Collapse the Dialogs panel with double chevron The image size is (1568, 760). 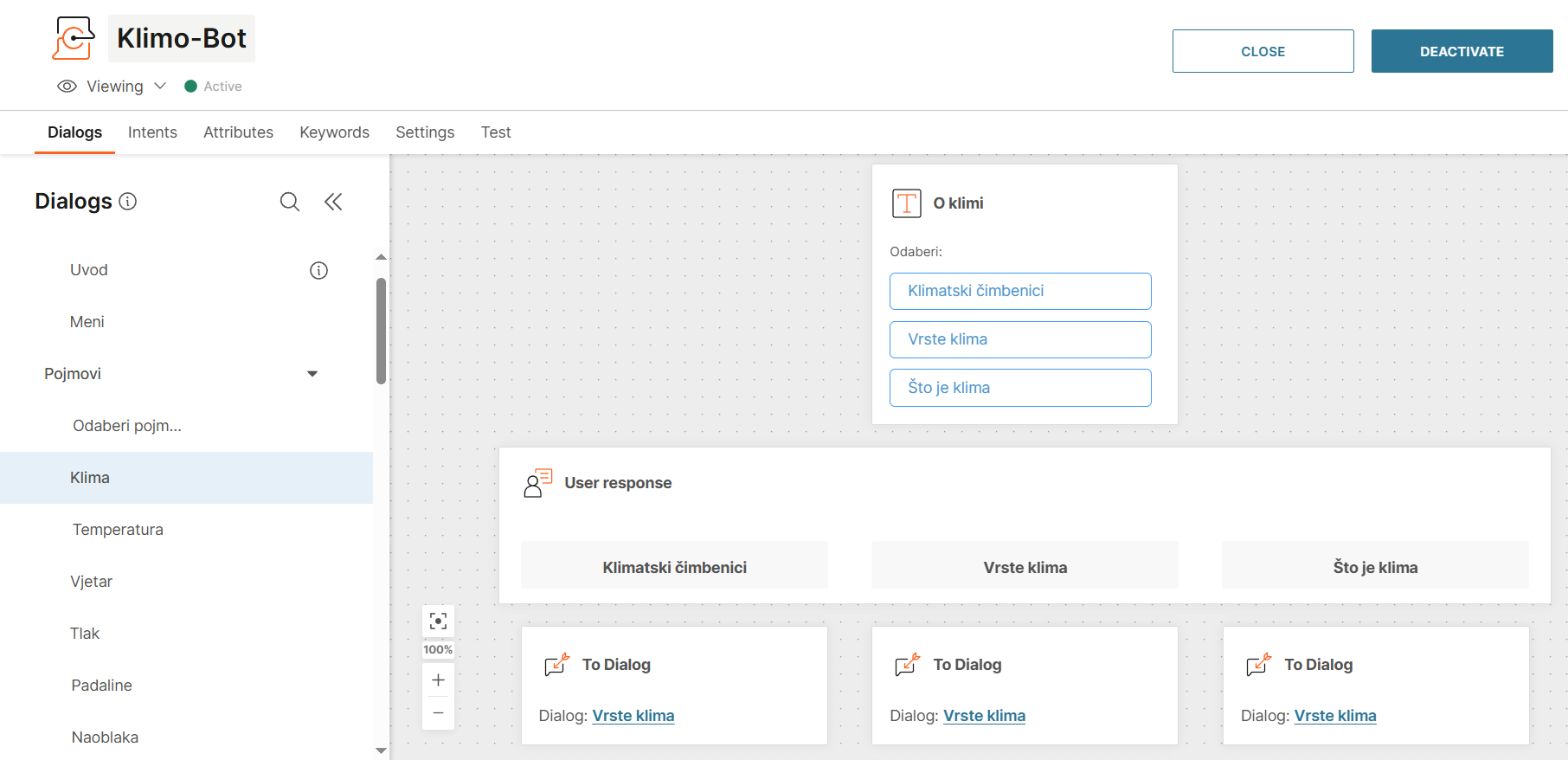[333, 202]
